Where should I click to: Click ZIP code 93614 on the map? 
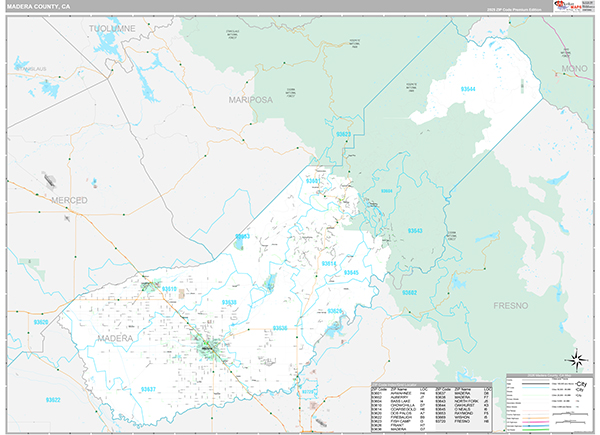329,264
